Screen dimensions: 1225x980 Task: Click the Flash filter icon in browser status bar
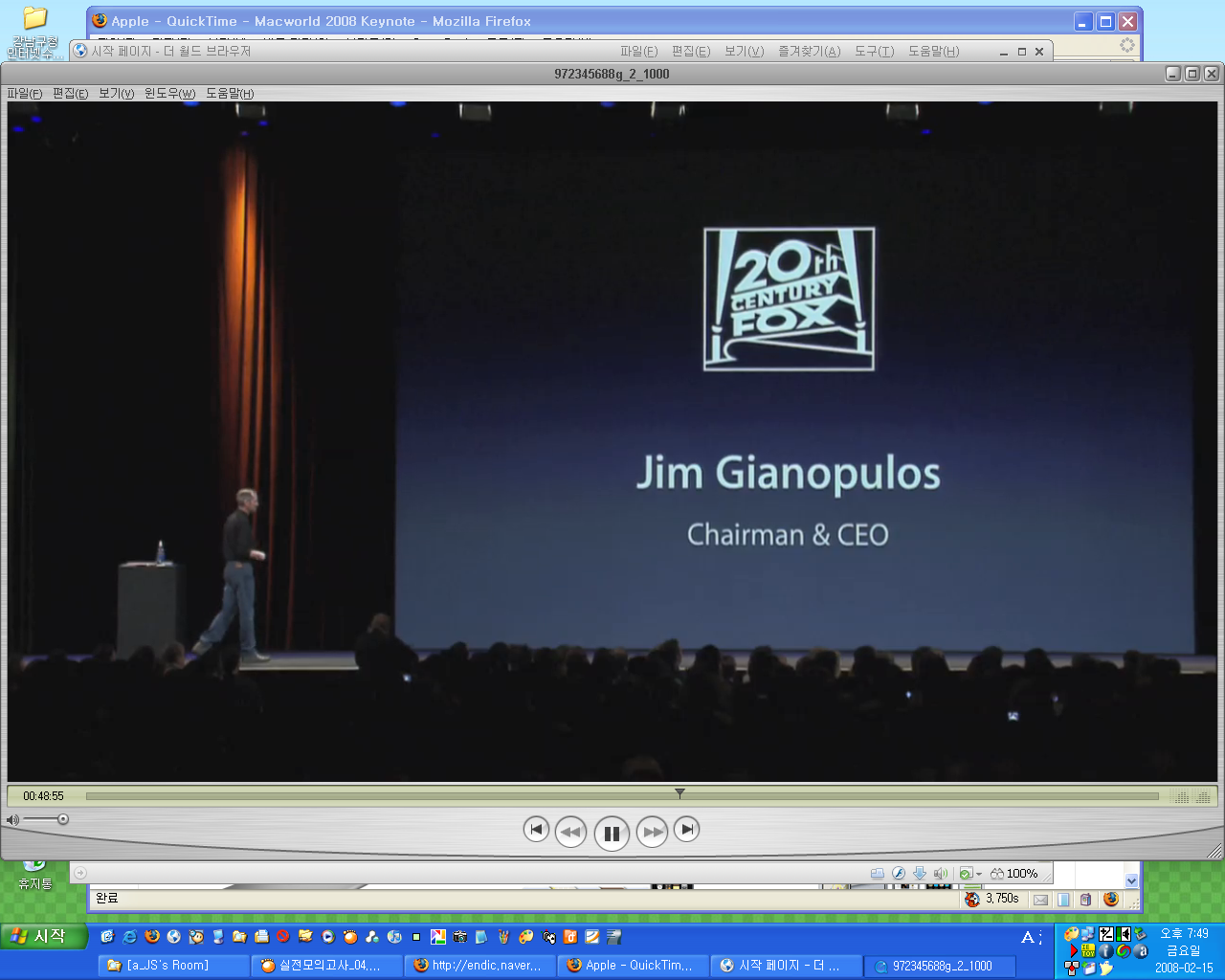click(x=899, y=873)
